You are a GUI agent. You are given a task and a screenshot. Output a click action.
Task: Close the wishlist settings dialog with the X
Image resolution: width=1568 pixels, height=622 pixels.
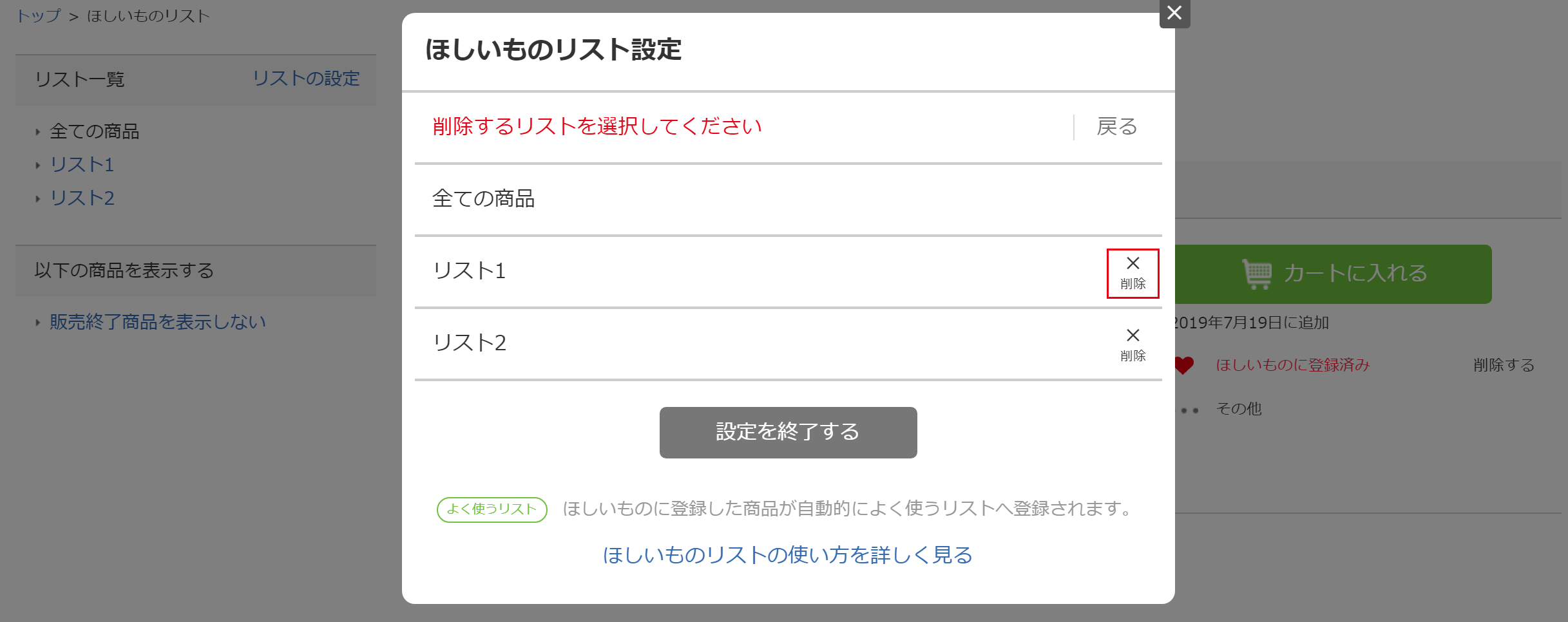1174,13
